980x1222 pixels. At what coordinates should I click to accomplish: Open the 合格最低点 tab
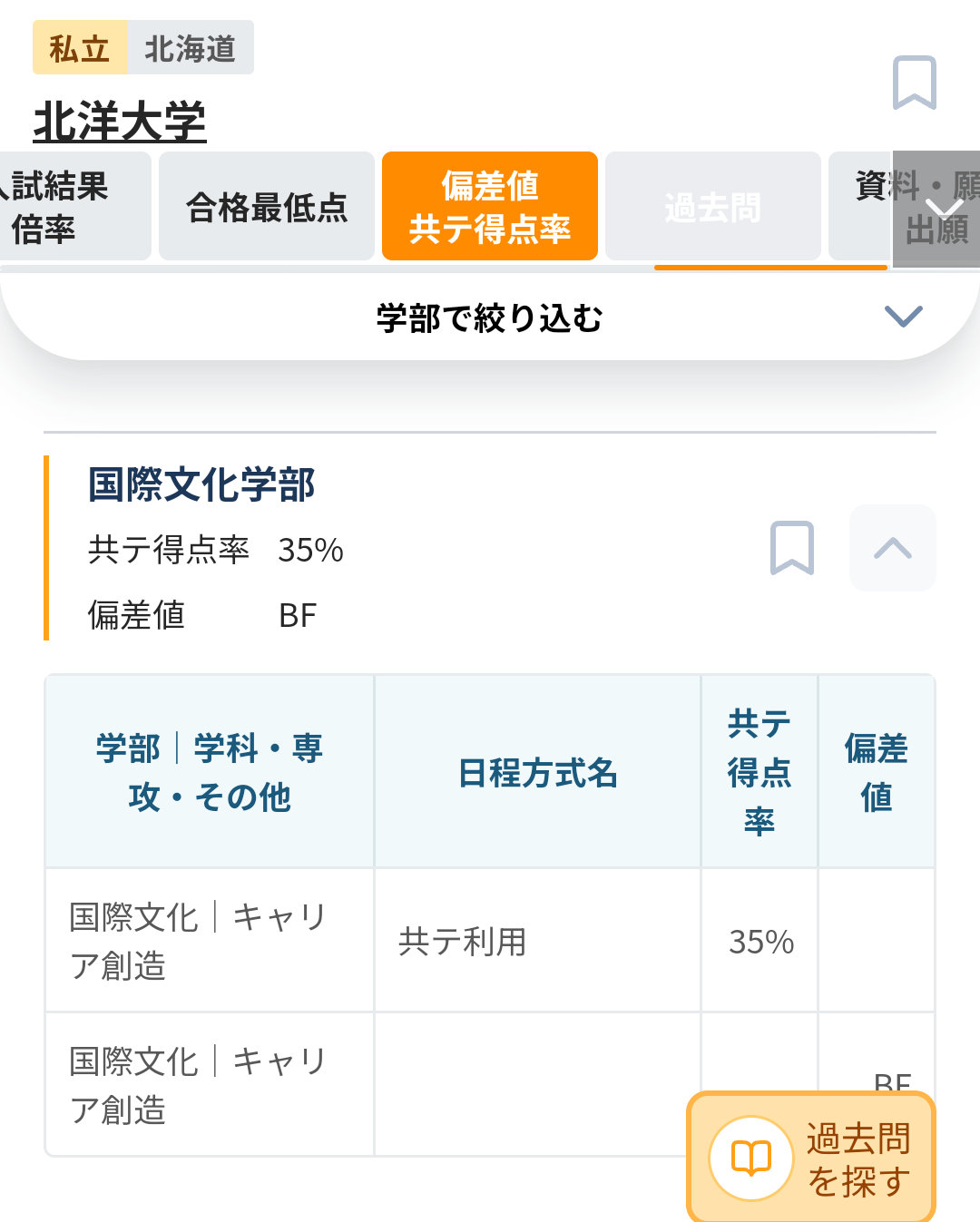point(267,207)
